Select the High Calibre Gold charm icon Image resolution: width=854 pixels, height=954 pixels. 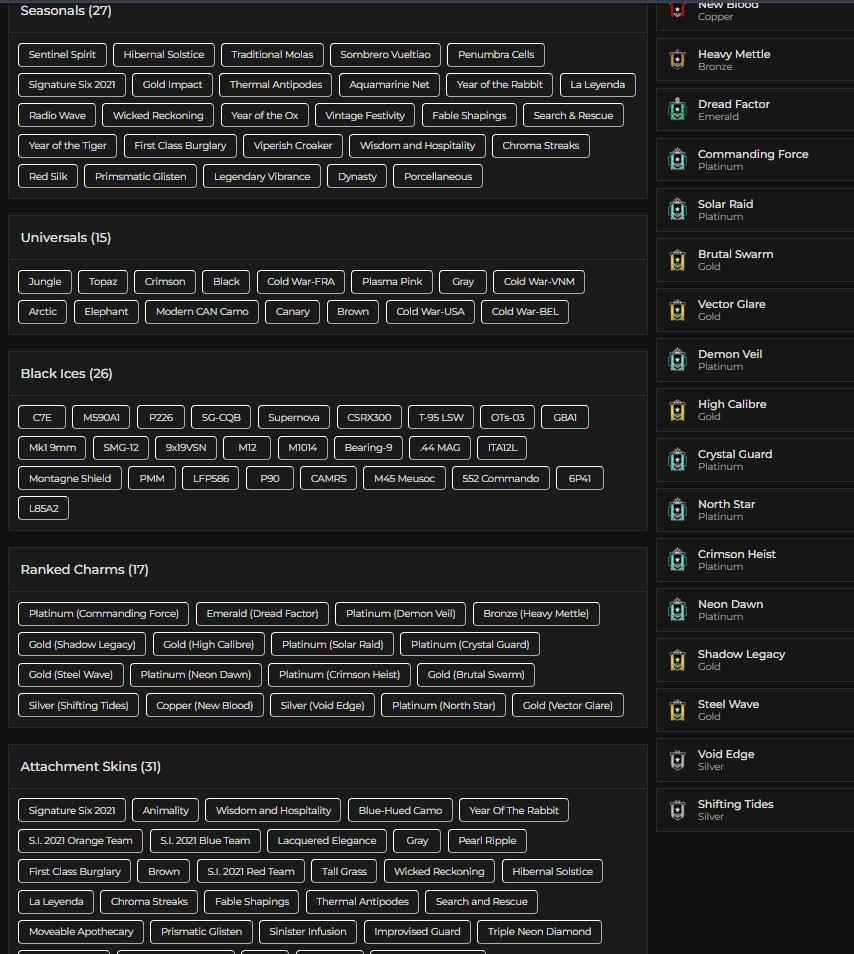click(677, 410)
